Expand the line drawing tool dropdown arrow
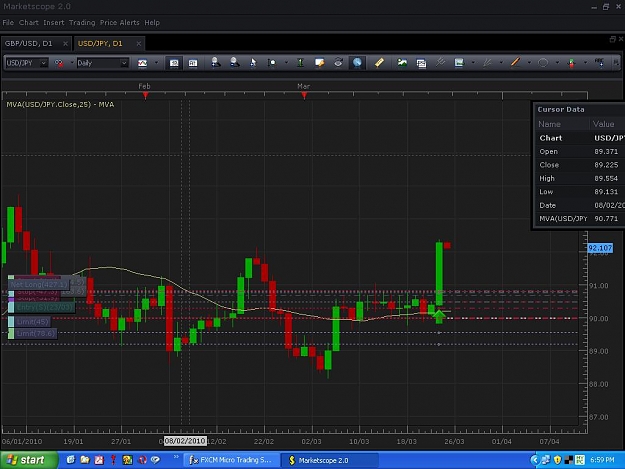This screenshot has width=625, height=469. pyautogui.click(x=529, y=63)
